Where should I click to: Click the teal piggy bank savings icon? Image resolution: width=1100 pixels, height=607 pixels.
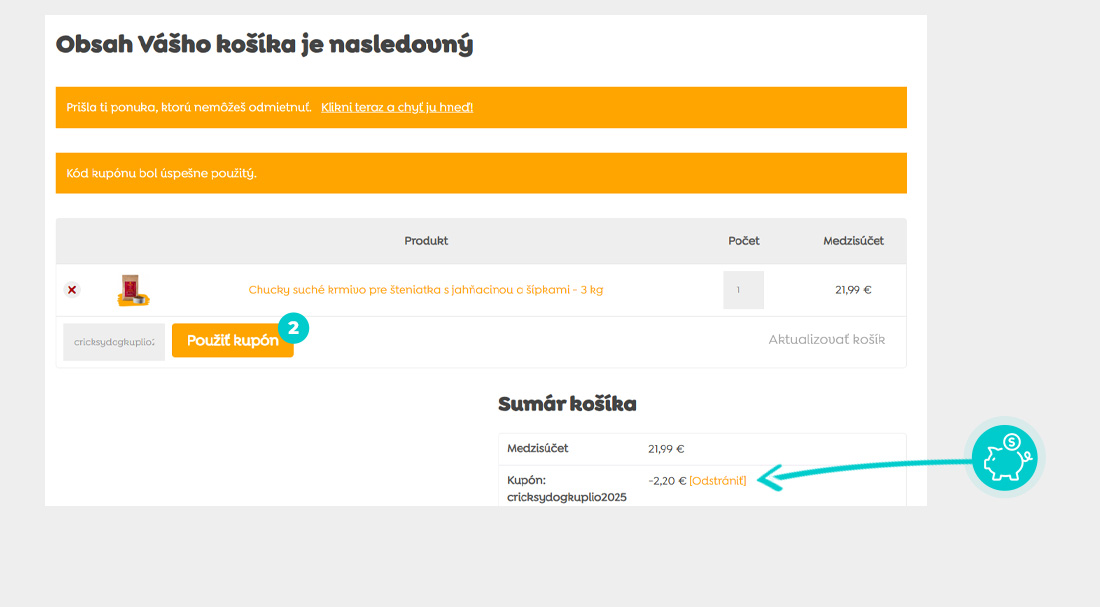pos(1005,458)
